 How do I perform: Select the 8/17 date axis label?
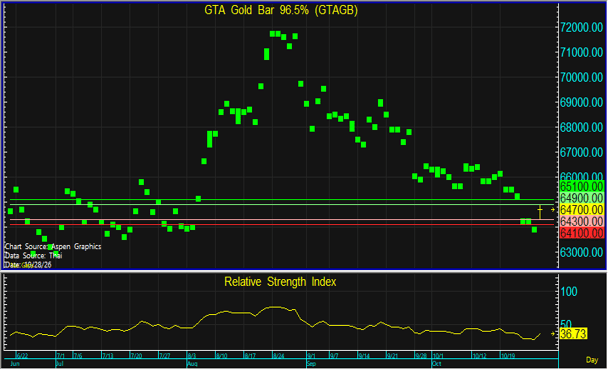[250, 356]
